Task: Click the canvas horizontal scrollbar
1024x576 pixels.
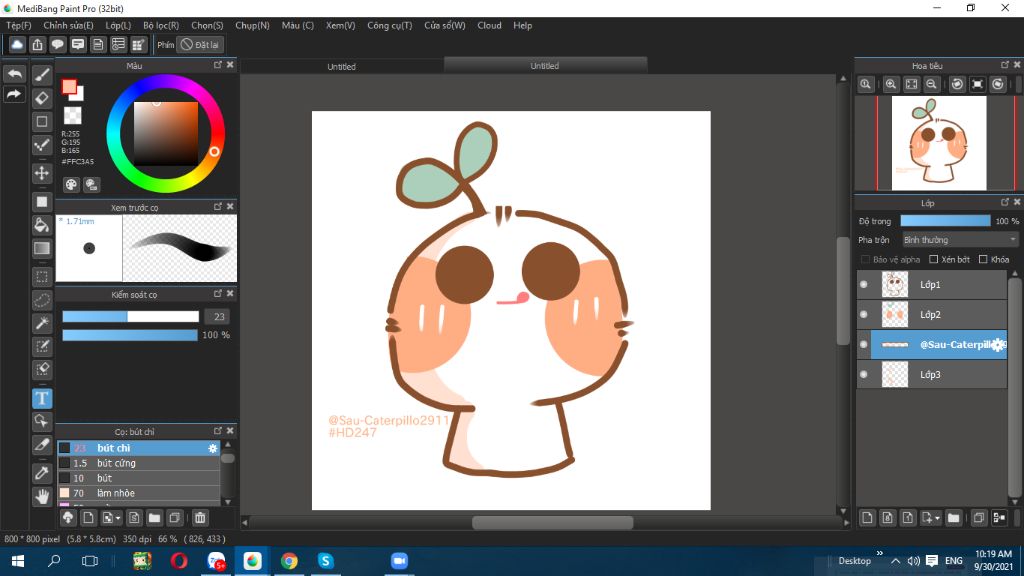Action: tap(552, 522)
